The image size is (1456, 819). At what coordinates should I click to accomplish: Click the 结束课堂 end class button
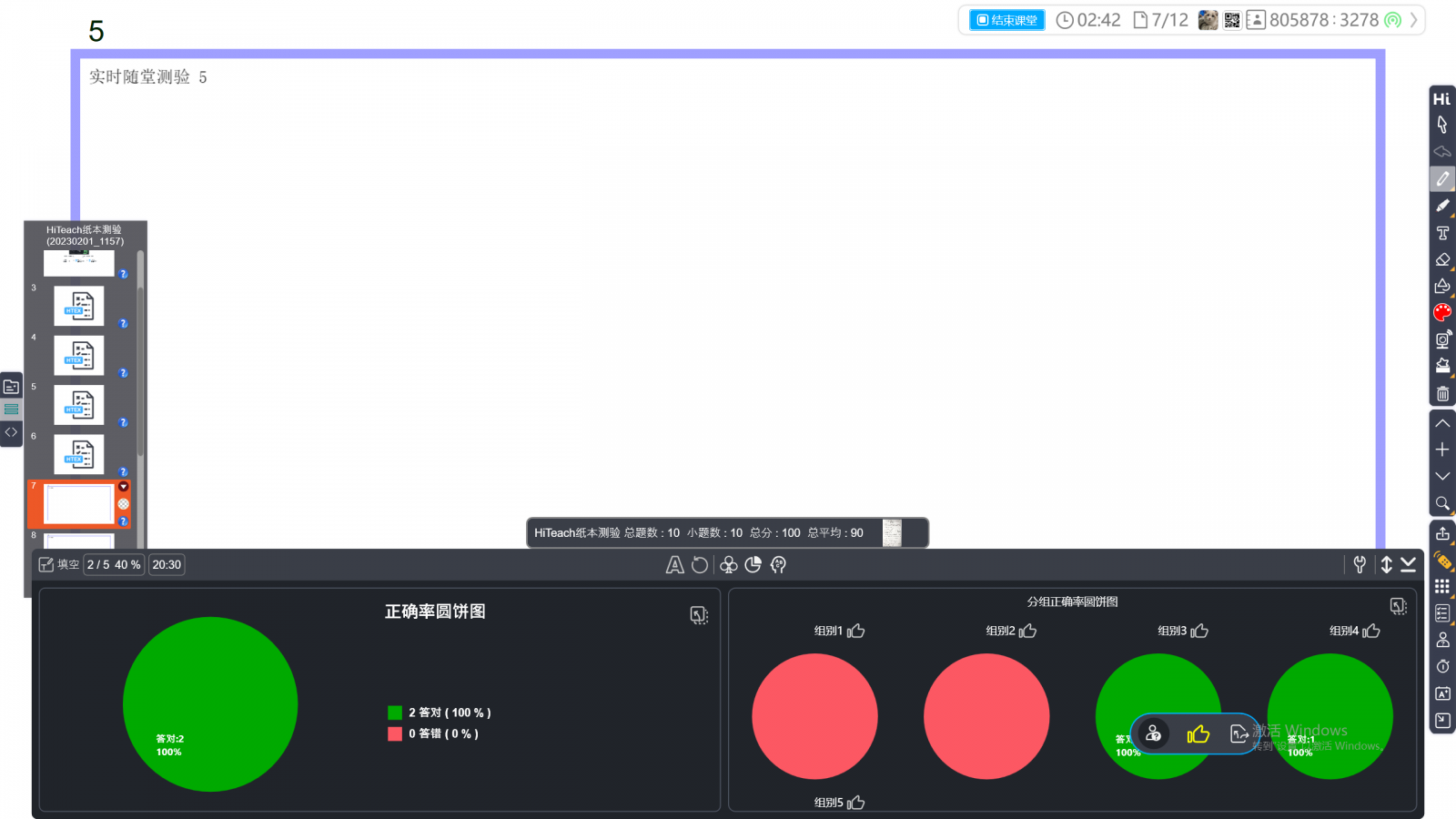click(1007, 20)
